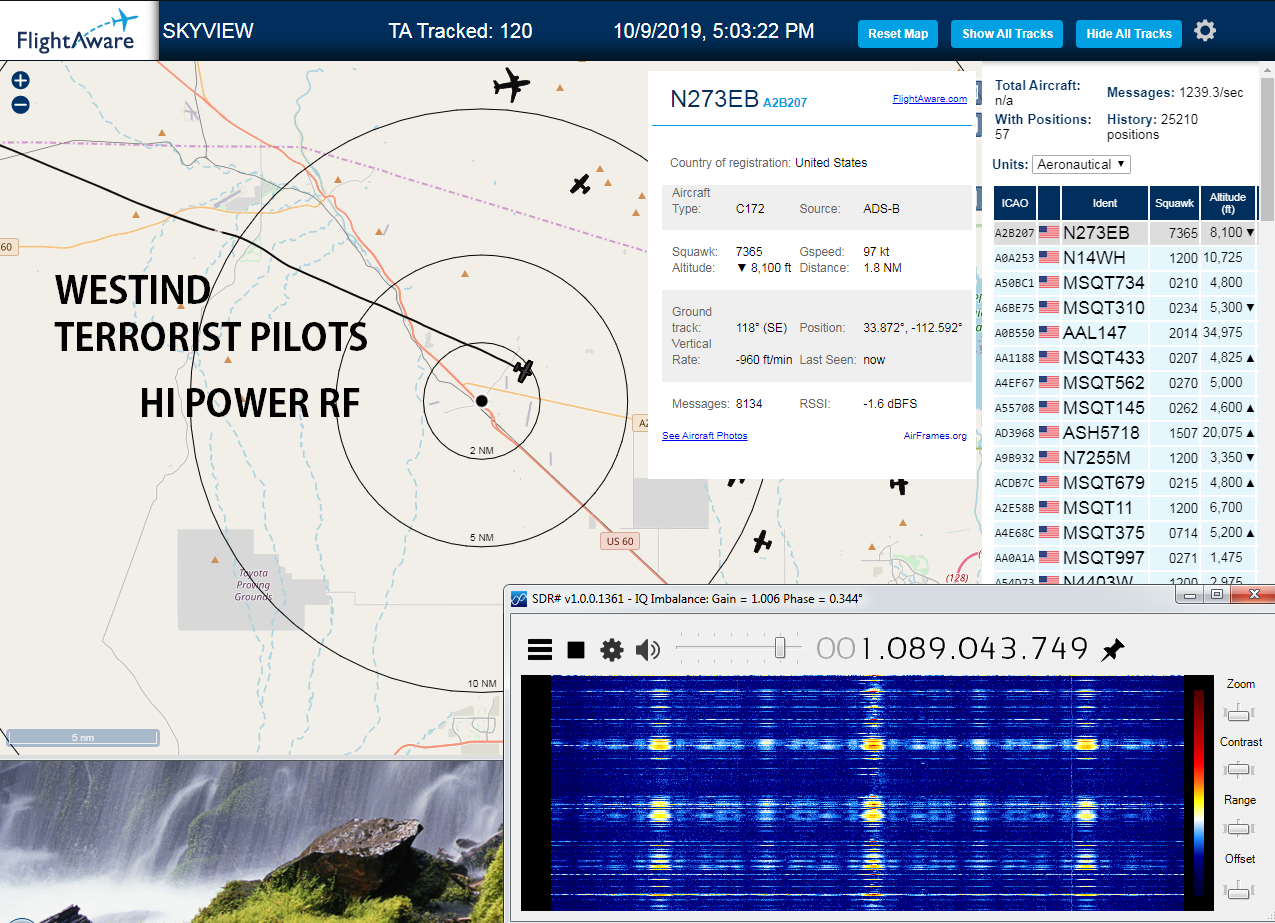Zoom out the map with minus button
The height and width of the screenshot is (923, 1275).
pyautogui.click(x=20, y=105)
